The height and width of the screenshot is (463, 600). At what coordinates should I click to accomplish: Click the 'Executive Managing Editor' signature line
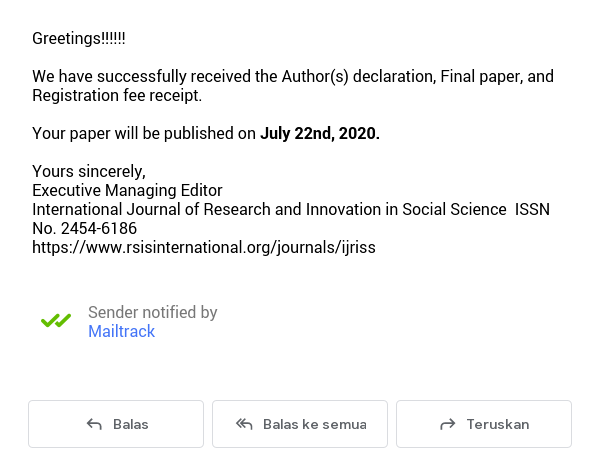pos(127,191)
